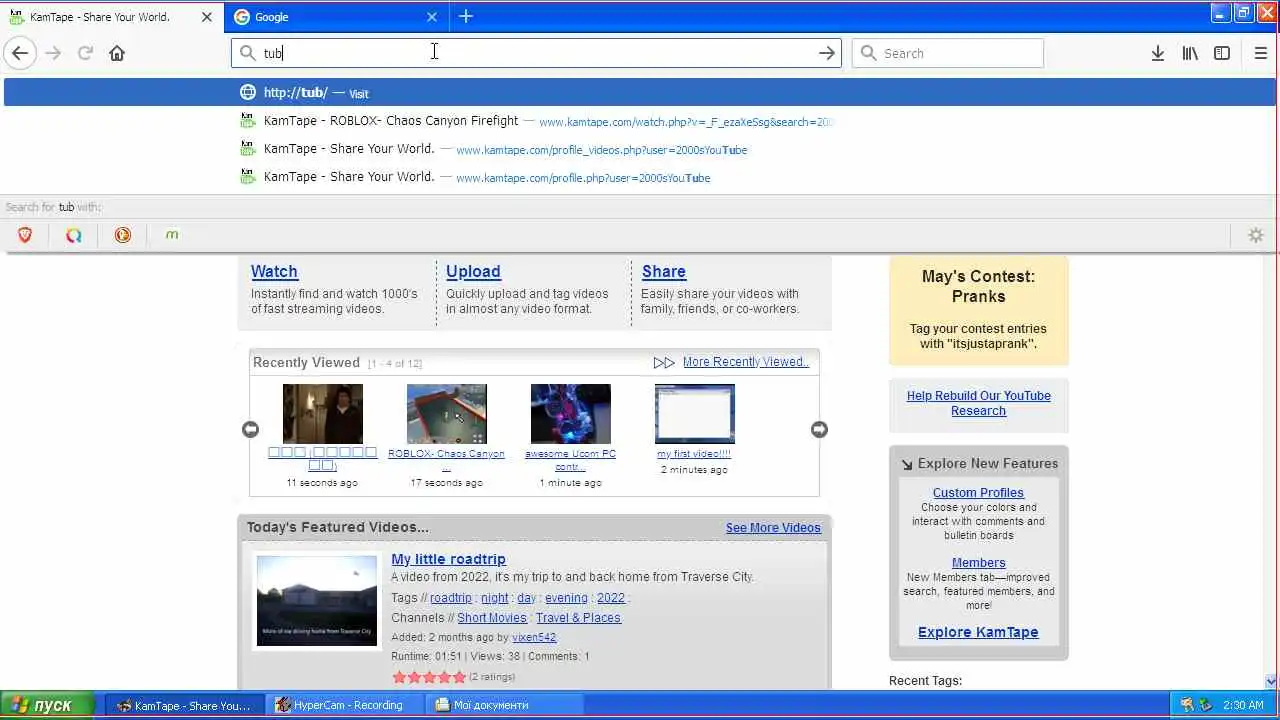
Task: Click the browser Forward arrow button
Action: tap(53, 53)
